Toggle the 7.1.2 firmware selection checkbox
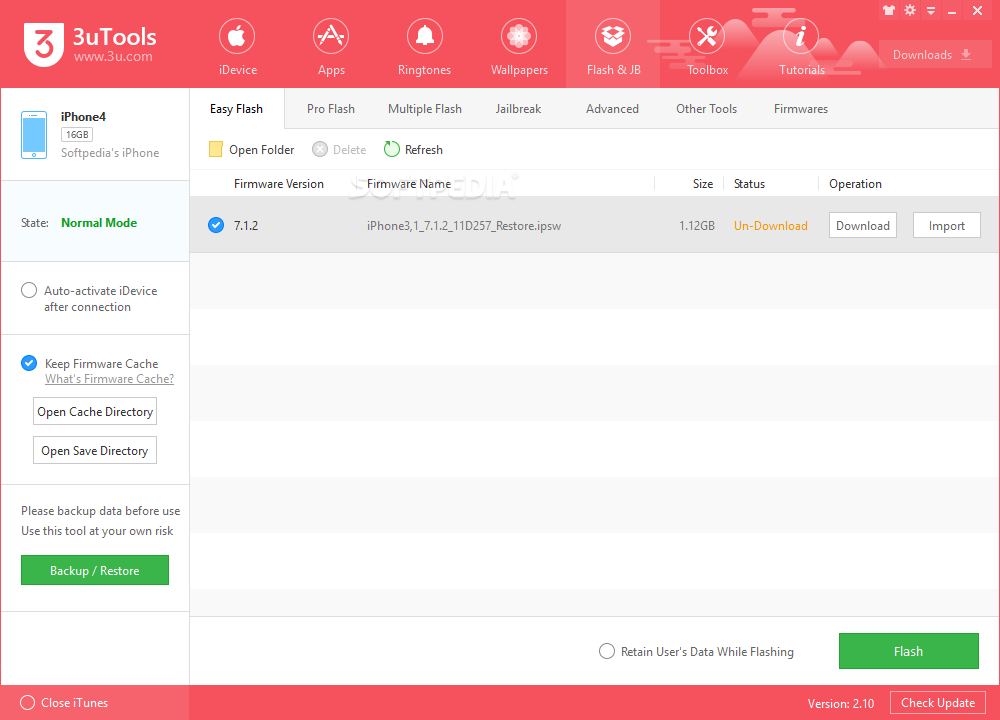Viewport: 1000px width, 720px height. 216,225
